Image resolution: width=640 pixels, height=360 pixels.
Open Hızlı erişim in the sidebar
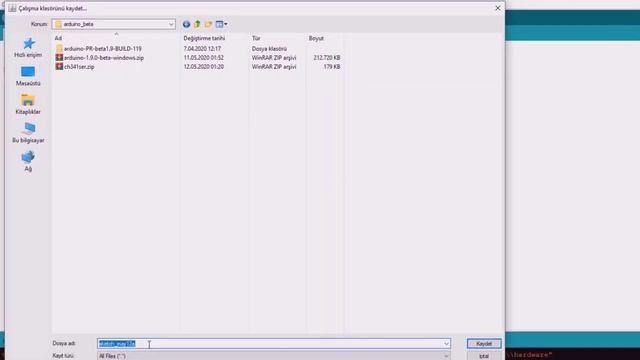(x=28, y=48)
